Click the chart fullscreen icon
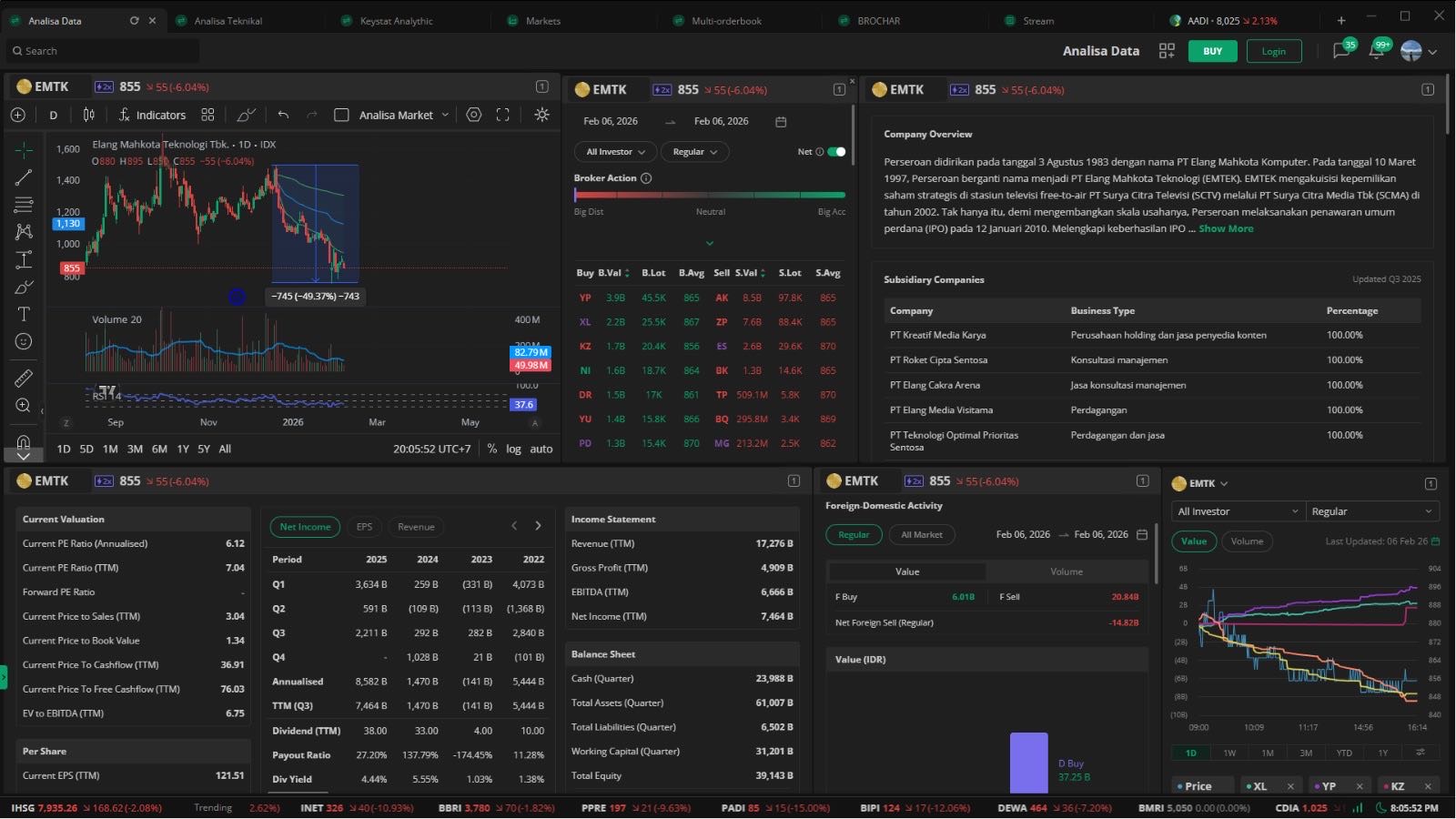 (x=502, y=115)
